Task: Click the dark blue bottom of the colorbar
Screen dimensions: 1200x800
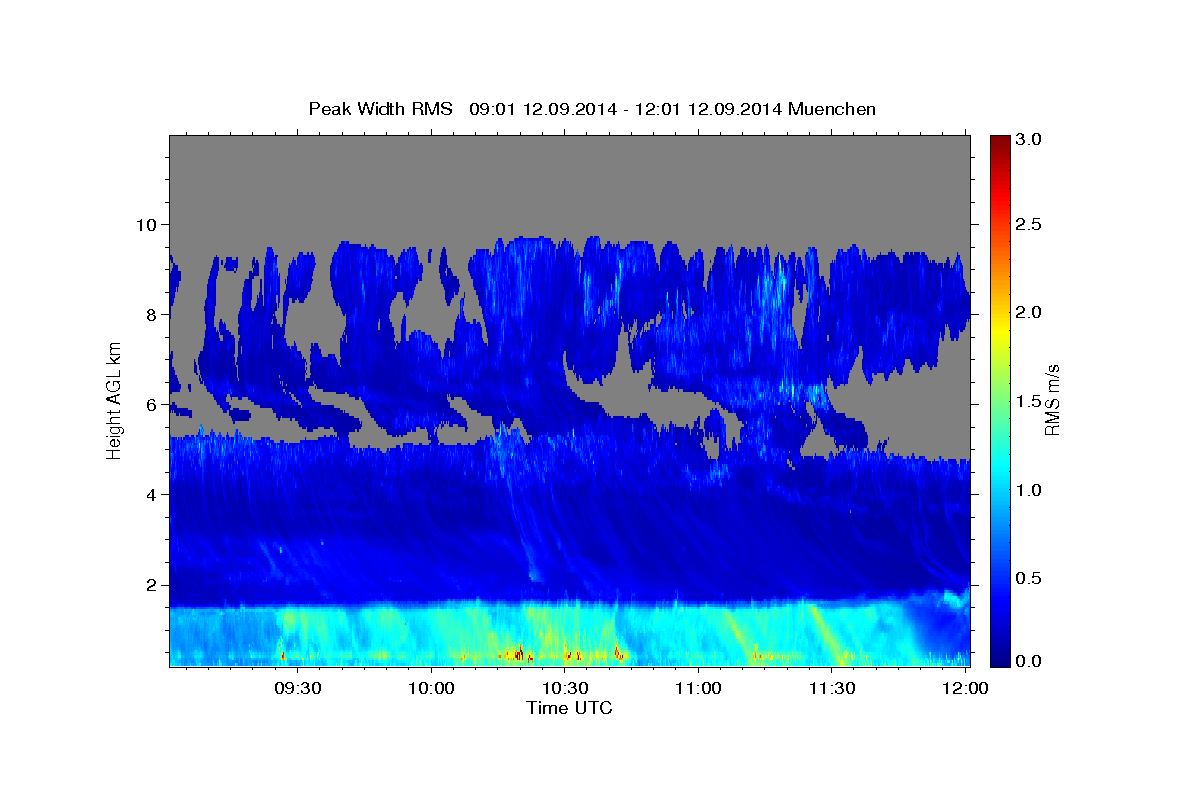Action: click(1000, 658)
